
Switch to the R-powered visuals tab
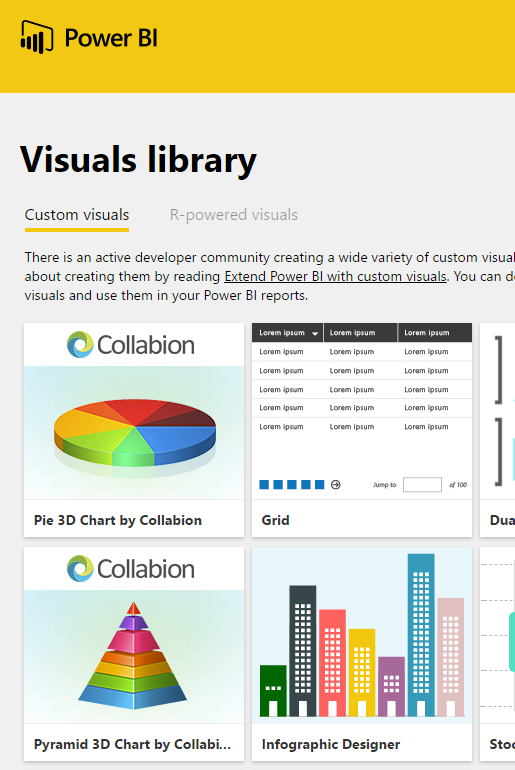234,215
